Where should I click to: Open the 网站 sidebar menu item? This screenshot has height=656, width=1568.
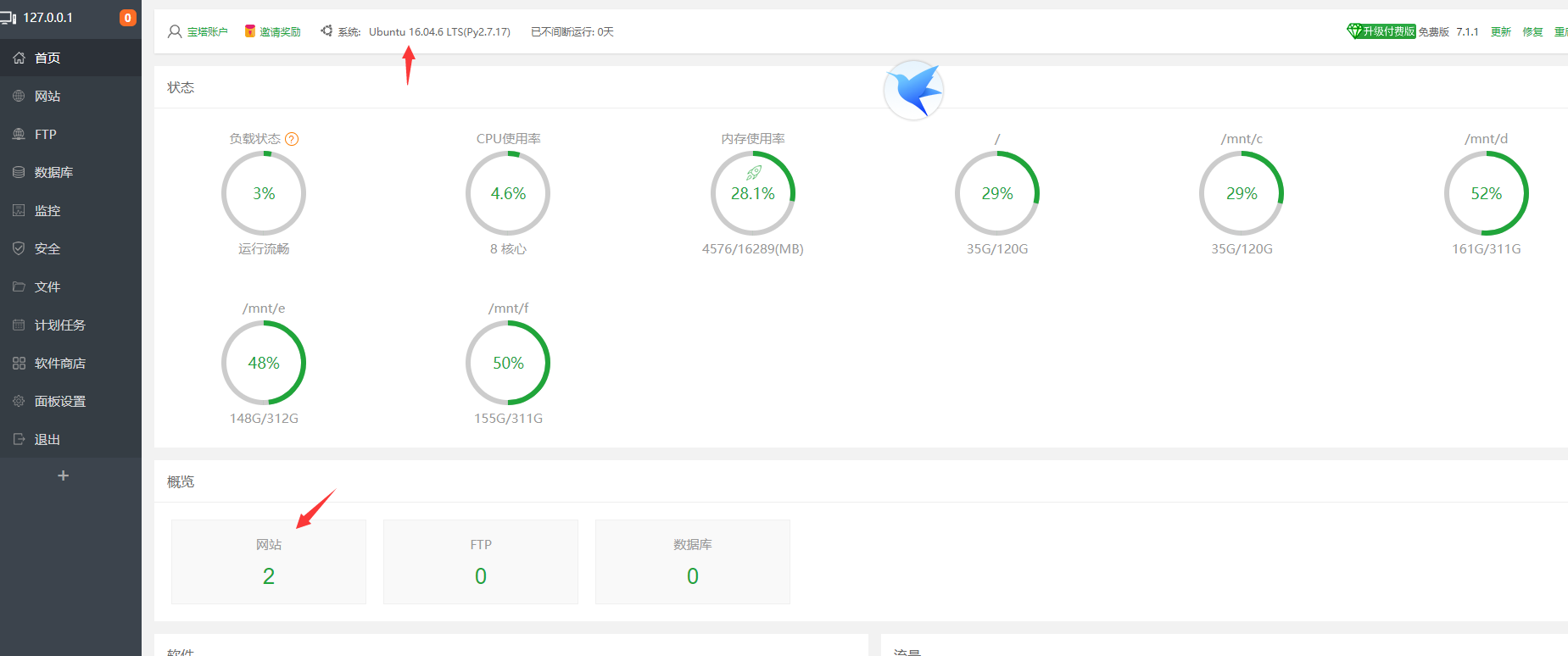point(70,96)
